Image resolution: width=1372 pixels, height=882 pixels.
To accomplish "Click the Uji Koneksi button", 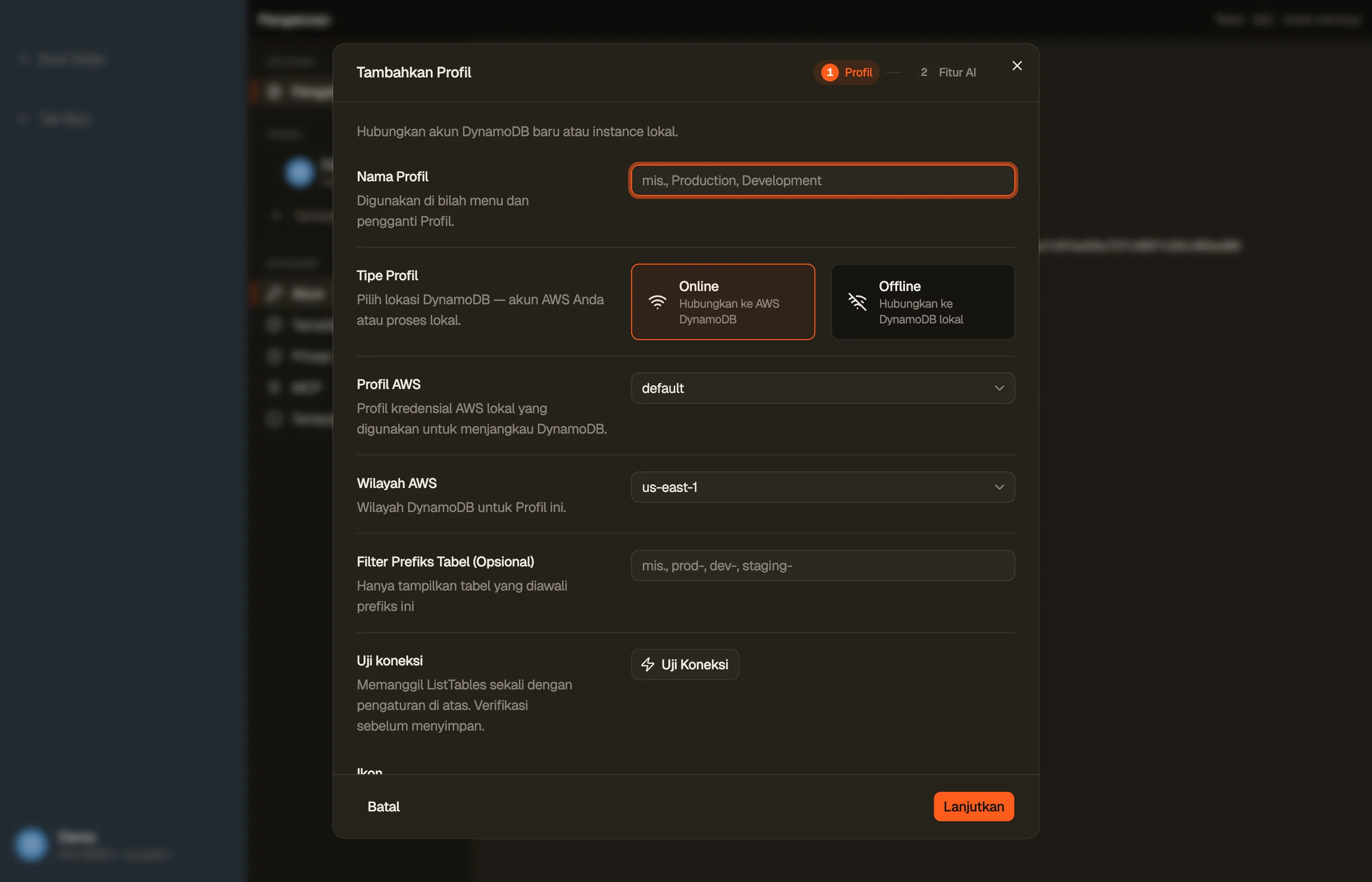I will click(684, 664).
